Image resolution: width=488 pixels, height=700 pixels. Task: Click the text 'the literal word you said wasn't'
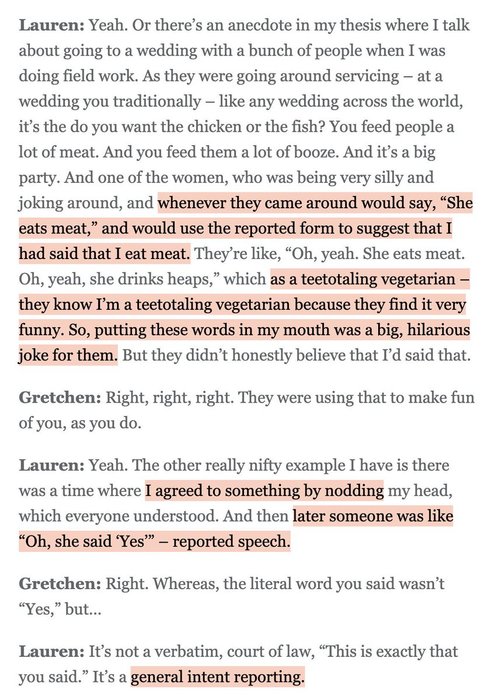point(334,583)
